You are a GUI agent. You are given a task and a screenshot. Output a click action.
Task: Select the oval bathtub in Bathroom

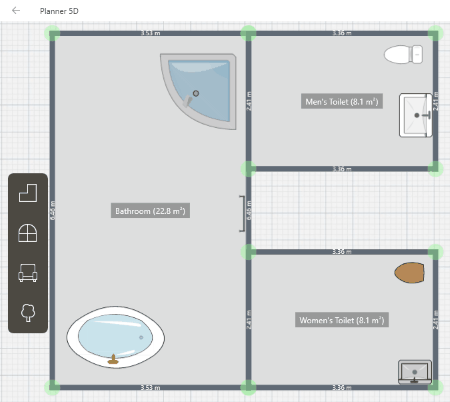(x=115, y=337)
